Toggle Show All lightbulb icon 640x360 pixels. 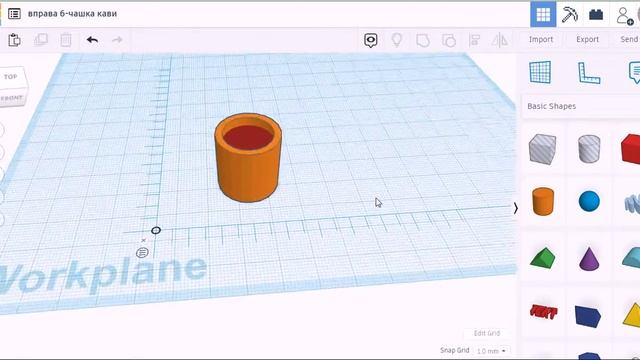click(x=397, y=40)
